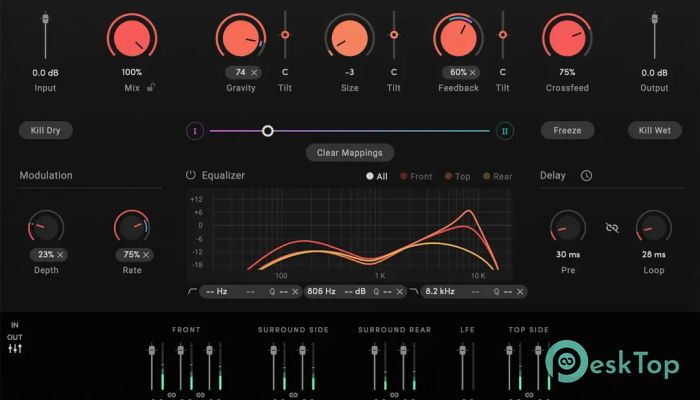This screenshot has height=400, width=700.
Task: Click the -3 Size value
Action: tap(350, 72)
